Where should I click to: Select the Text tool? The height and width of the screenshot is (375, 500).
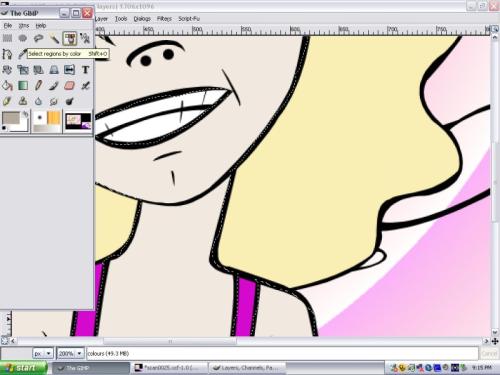(x=85, y=70)
